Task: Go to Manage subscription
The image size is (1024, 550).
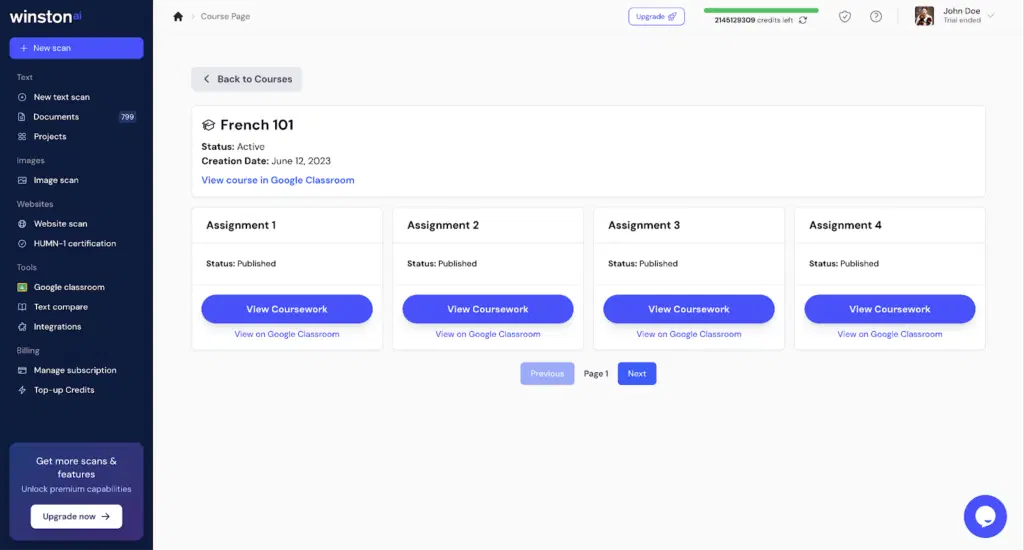Action: [x=74, y=370]
